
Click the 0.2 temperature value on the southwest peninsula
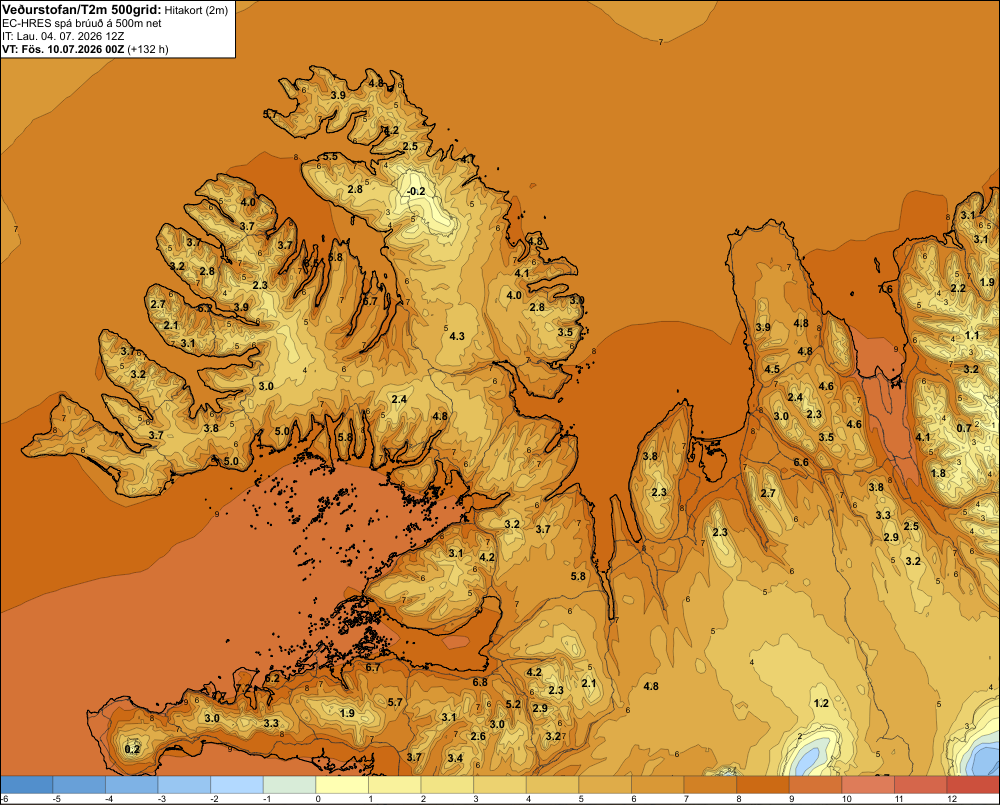click(x=132, y=749)
